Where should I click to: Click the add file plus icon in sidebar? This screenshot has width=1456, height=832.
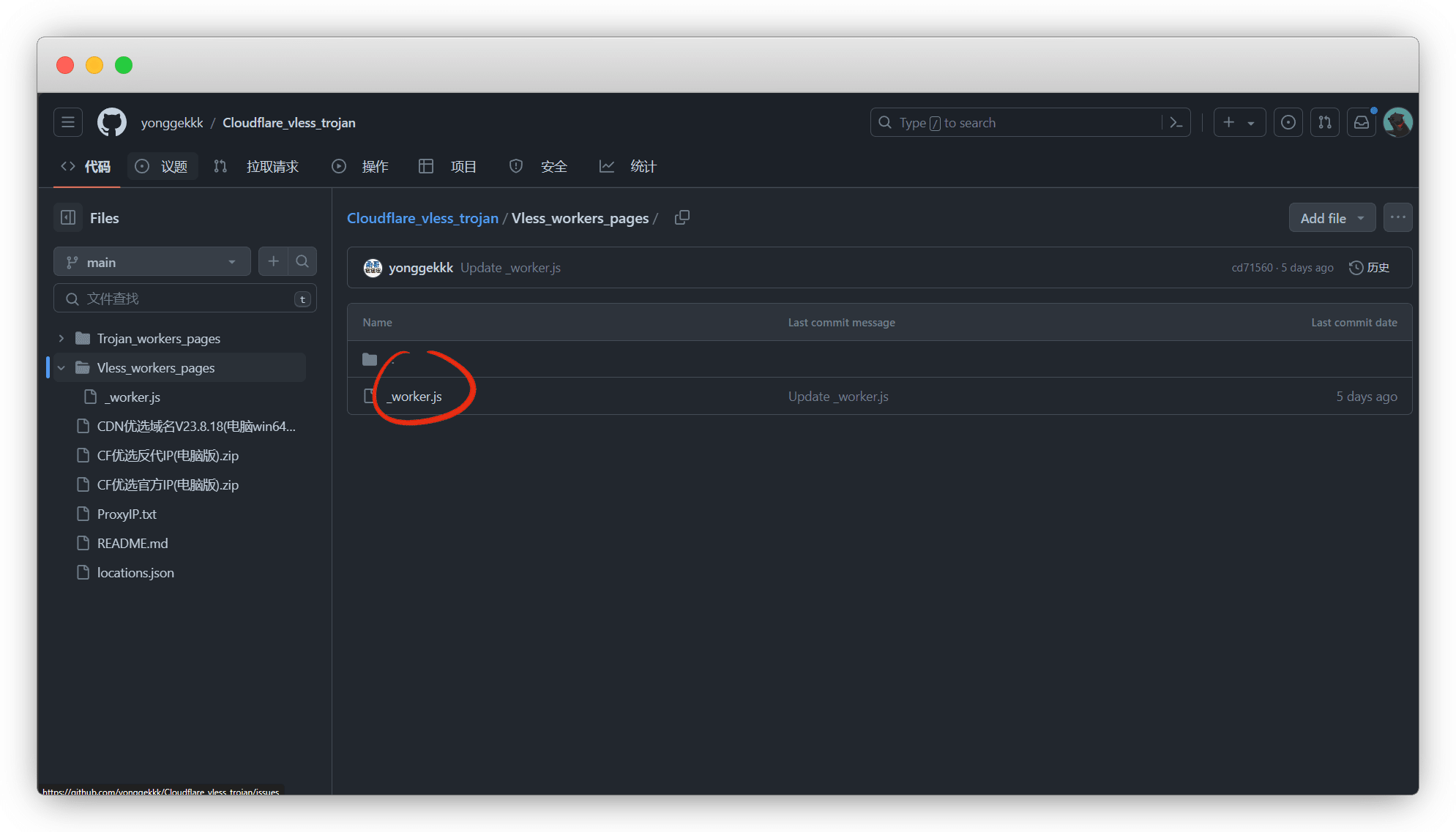(x=273, y=261)
